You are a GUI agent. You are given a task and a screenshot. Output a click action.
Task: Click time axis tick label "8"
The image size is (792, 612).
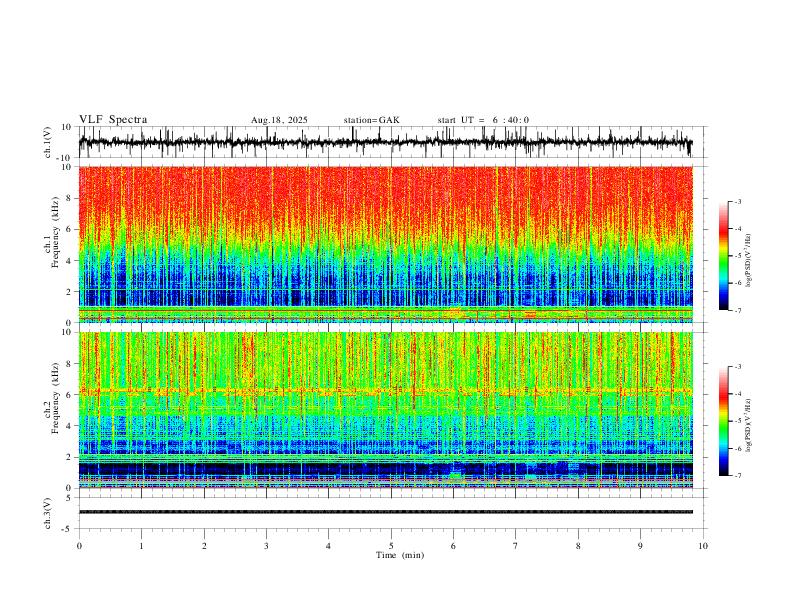(578, 546)
